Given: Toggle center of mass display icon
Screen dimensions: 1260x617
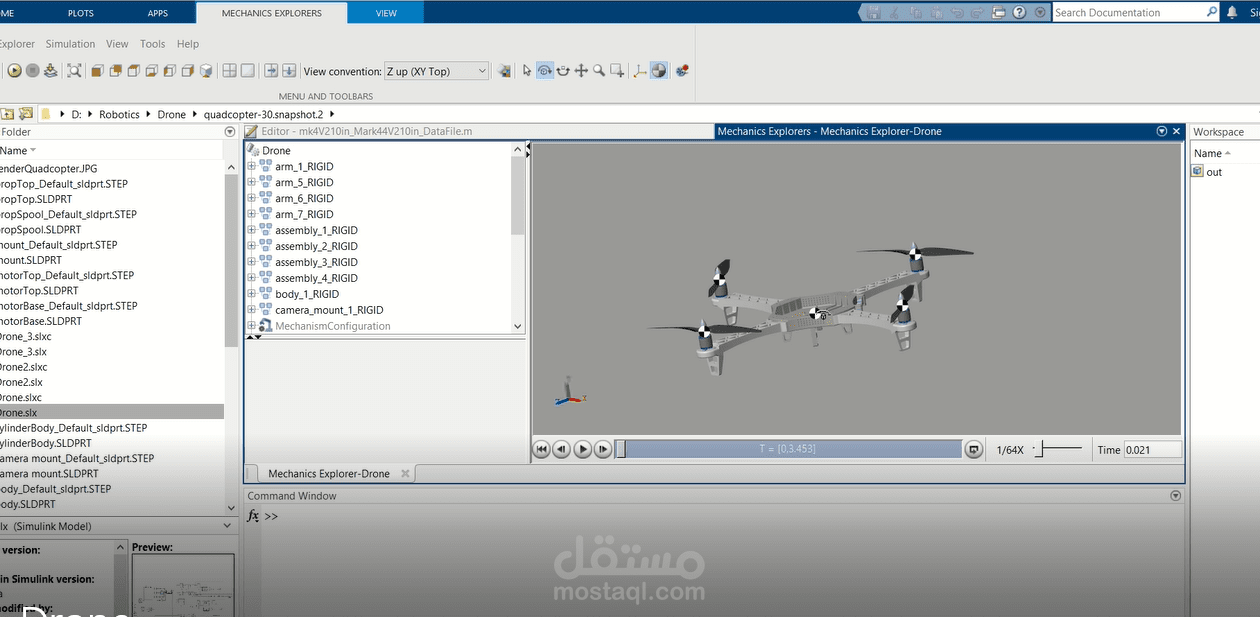Looking at the screenshot, I should tap(659, 71).
